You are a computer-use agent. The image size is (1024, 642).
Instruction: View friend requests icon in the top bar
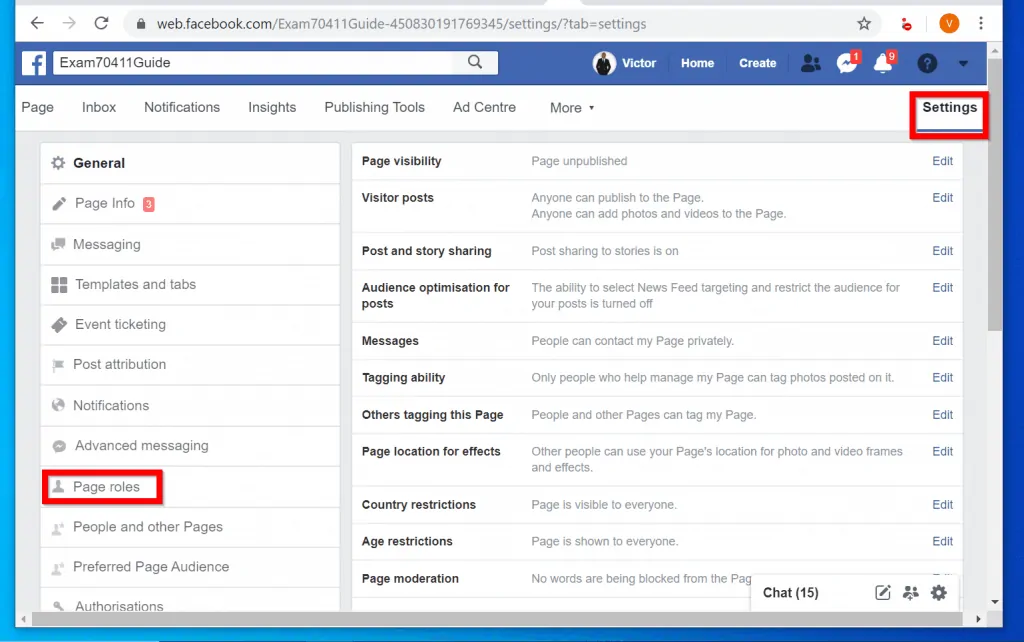[811, 62]
